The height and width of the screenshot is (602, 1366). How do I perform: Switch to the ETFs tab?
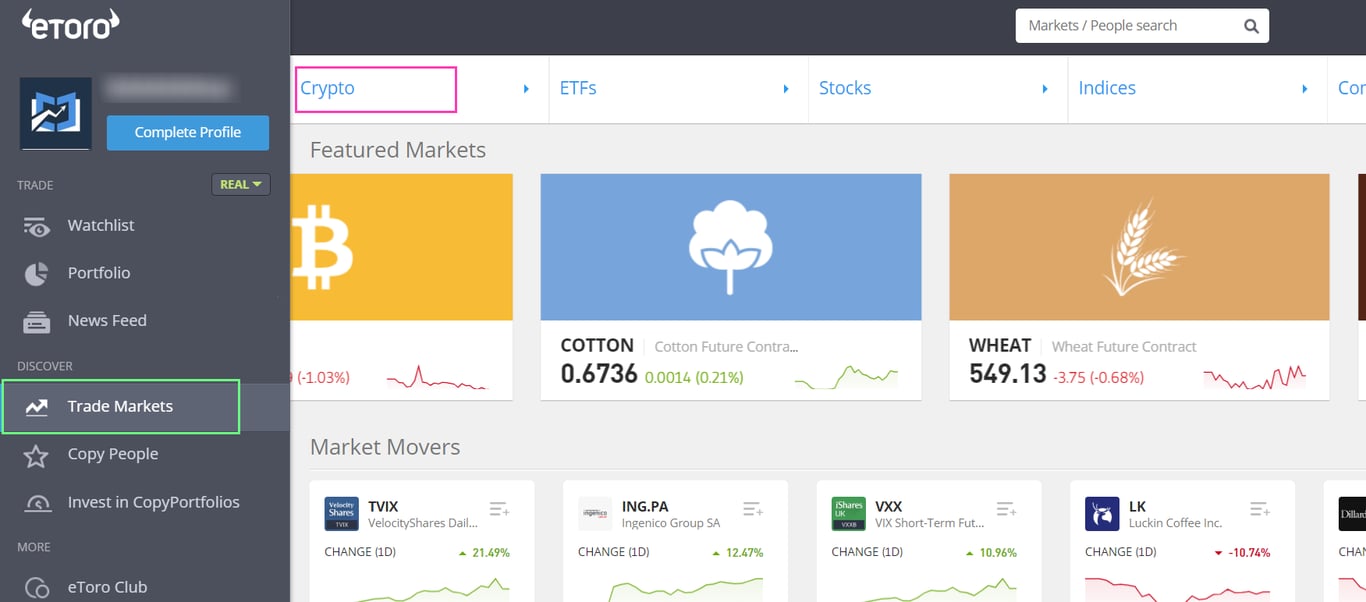(578, 88)
